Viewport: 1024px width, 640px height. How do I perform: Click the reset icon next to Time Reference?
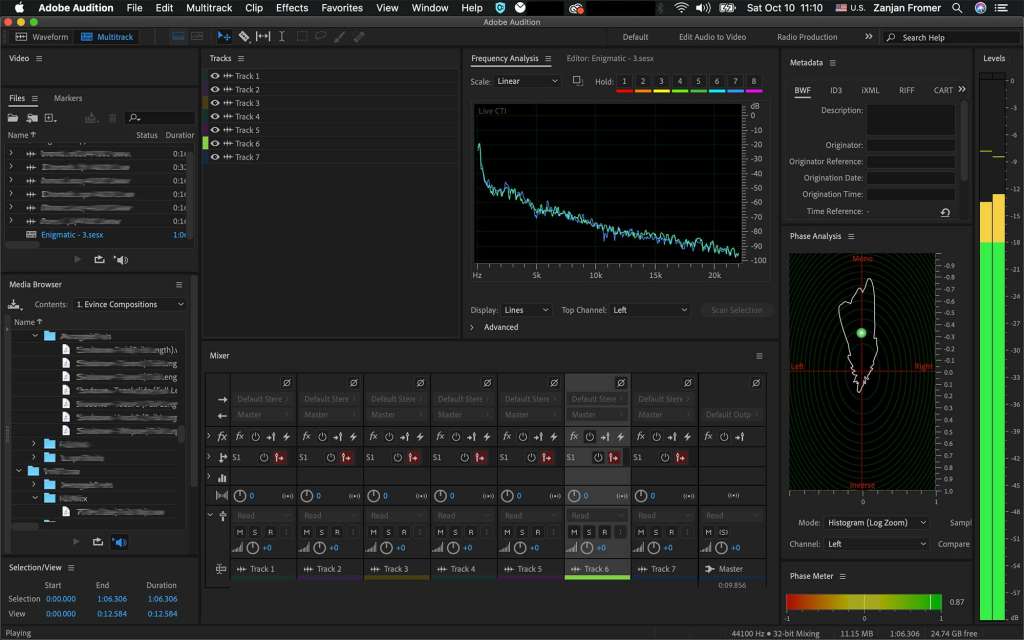[945, 212]
